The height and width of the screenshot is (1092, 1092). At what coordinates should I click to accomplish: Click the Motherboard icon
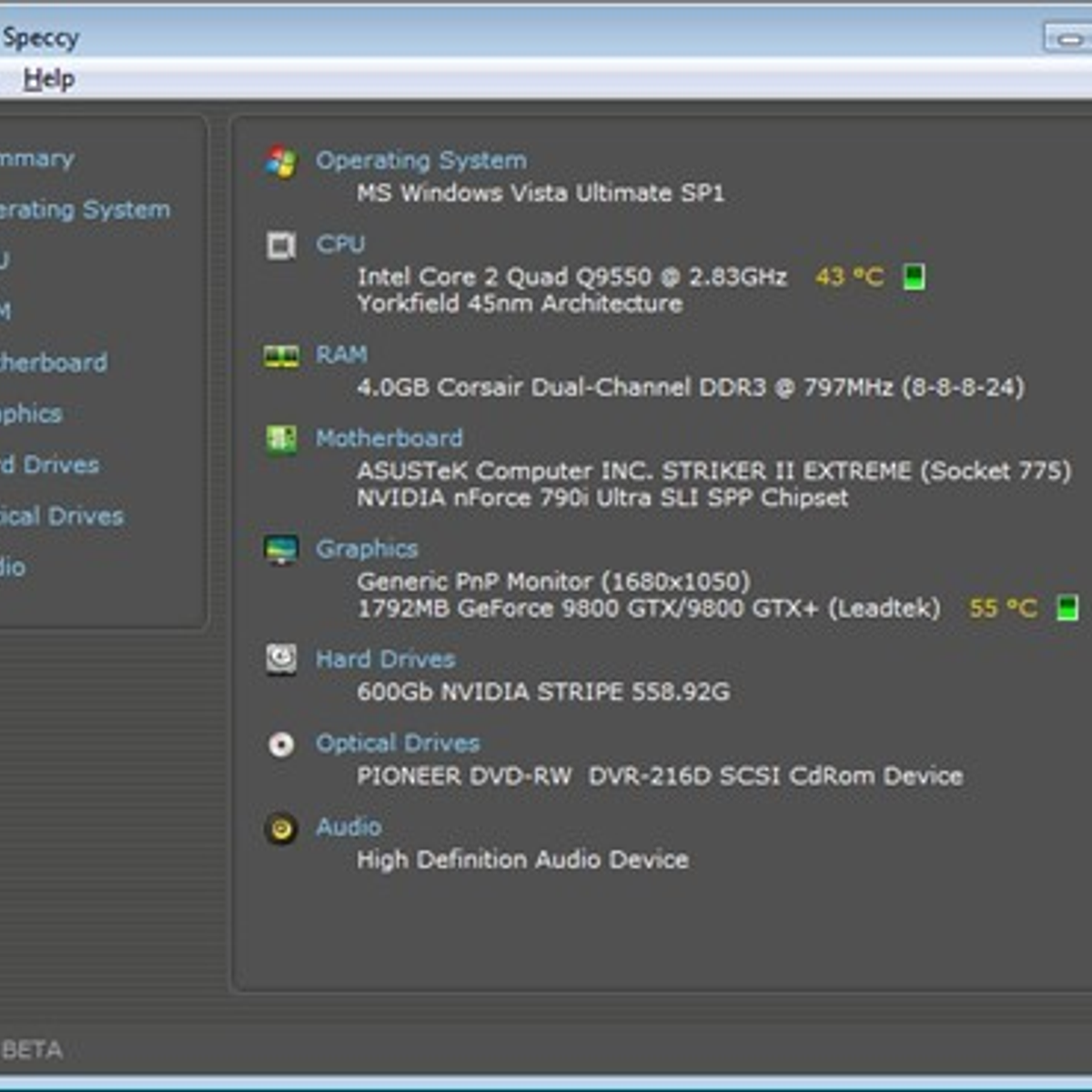[x=281, y=440]
